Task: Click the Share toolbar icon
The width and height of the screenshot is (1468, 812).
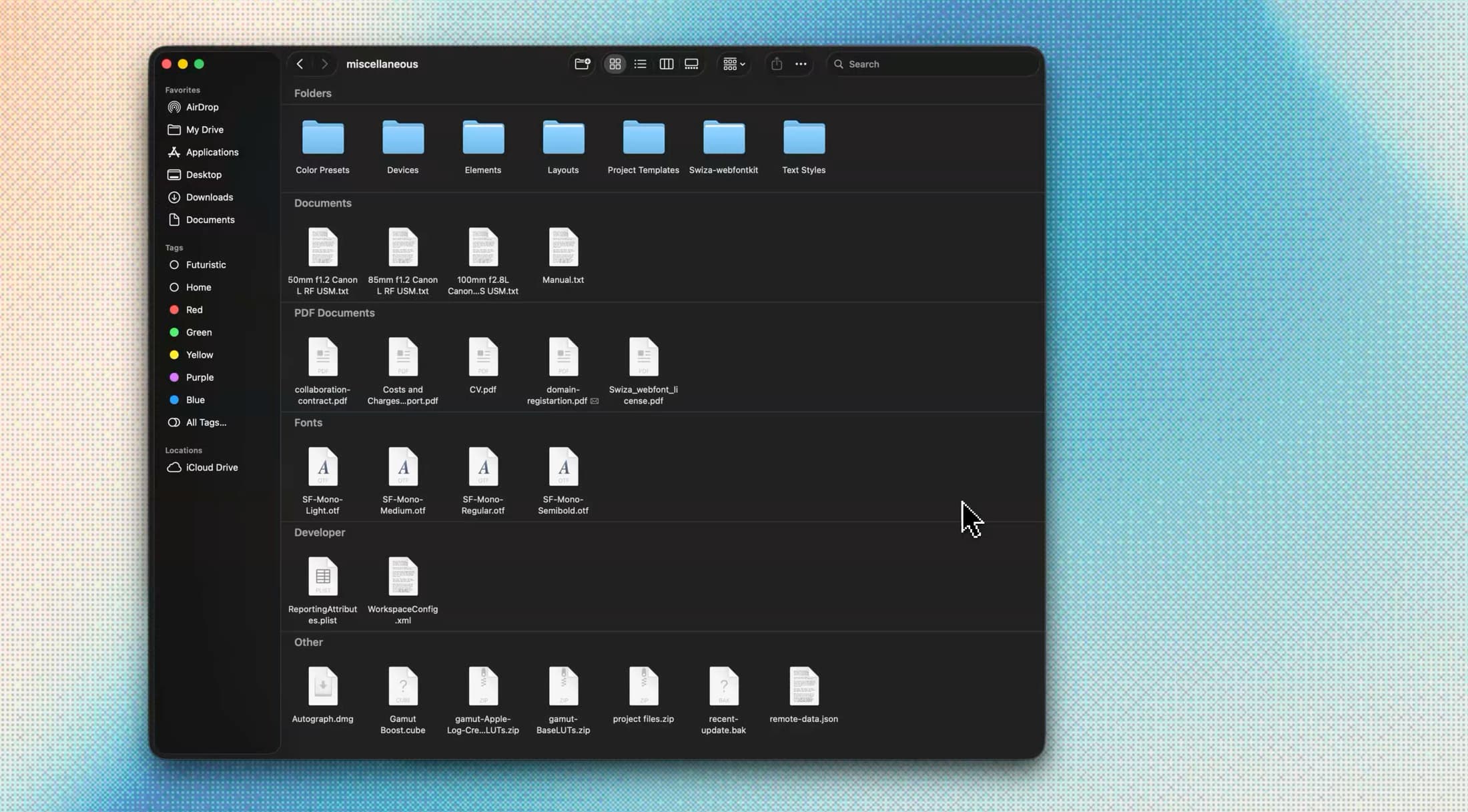Action: 776,64
